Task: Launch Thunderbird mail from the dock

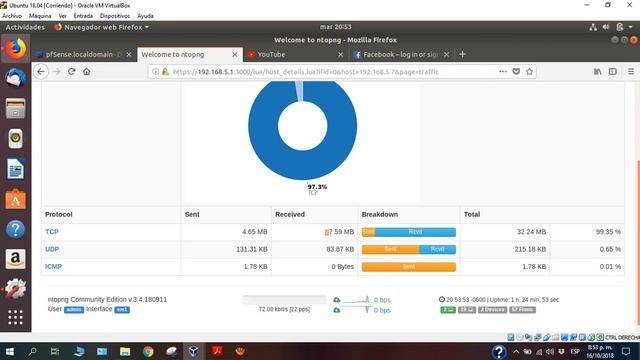Action: point(16,78)
